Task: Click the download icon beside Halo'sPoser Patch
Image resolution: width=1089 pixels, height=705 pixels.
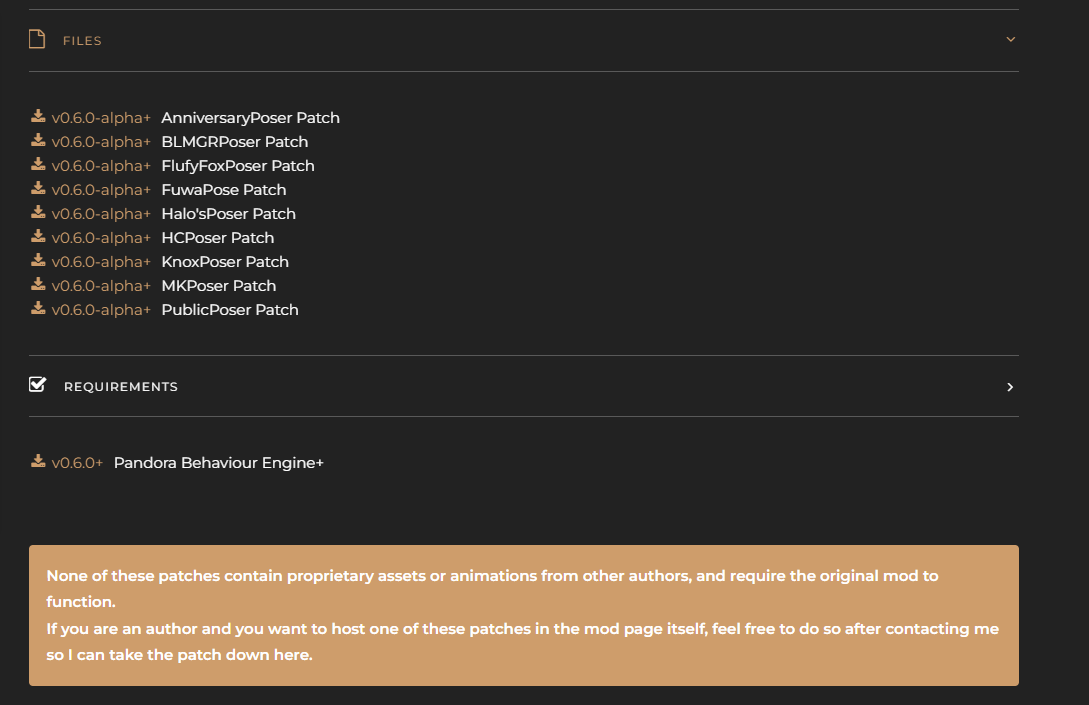Action: click(39, 213)
